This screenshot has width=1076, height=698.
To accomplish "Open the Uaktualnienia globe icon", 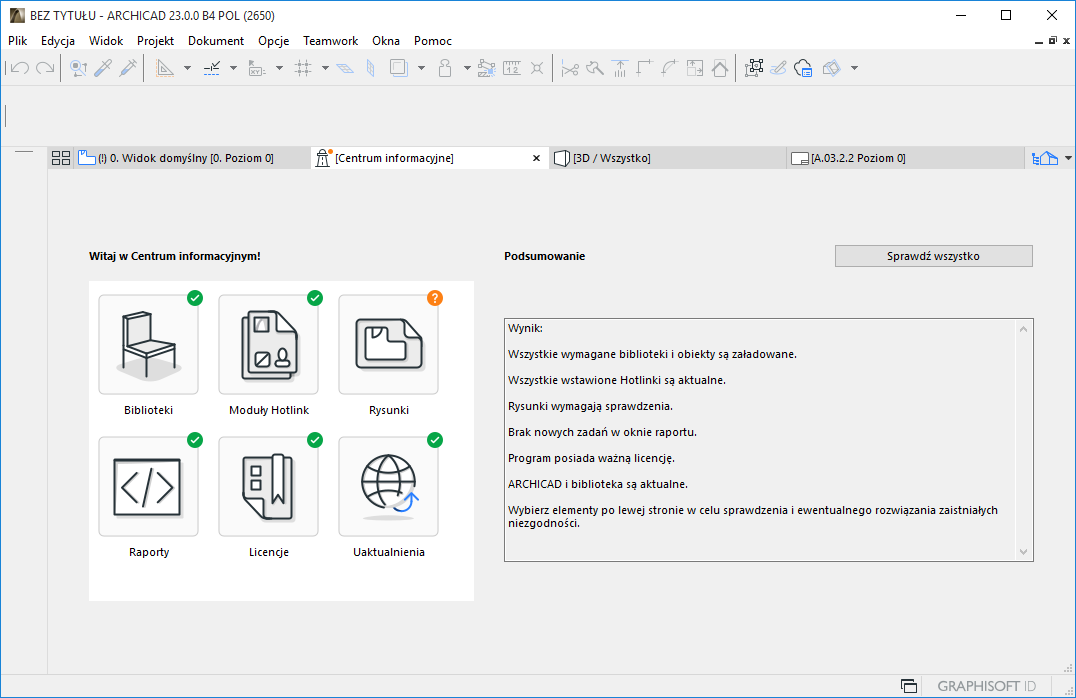I will click(x=388, y=487).
